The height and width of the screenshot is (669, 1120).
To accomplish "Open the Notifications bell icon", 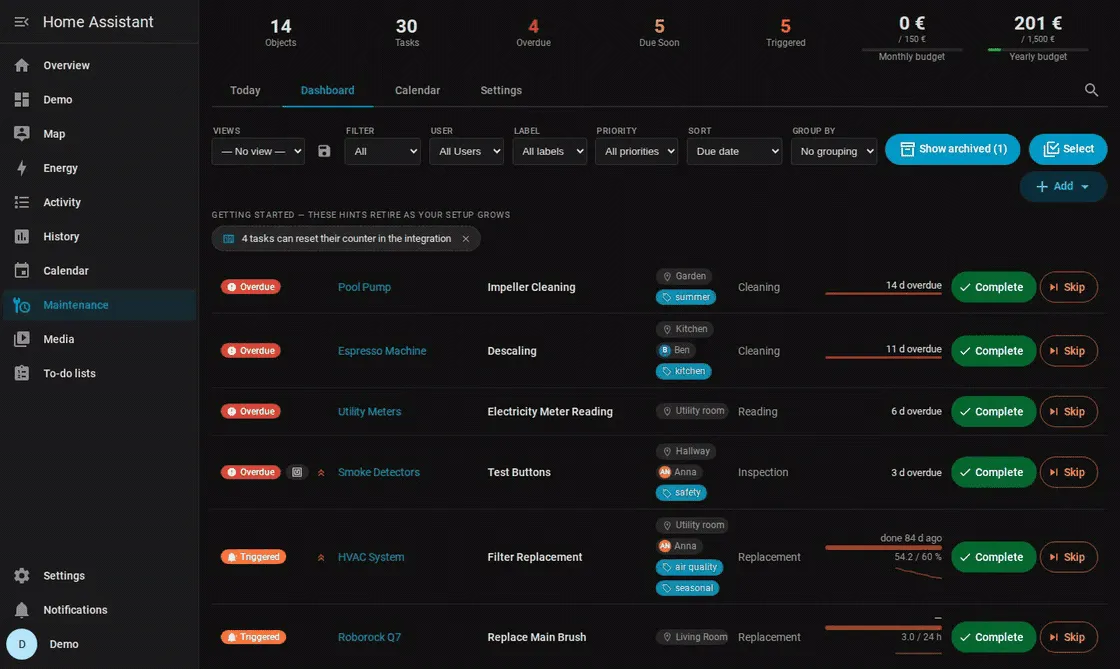I will [21, 610].
